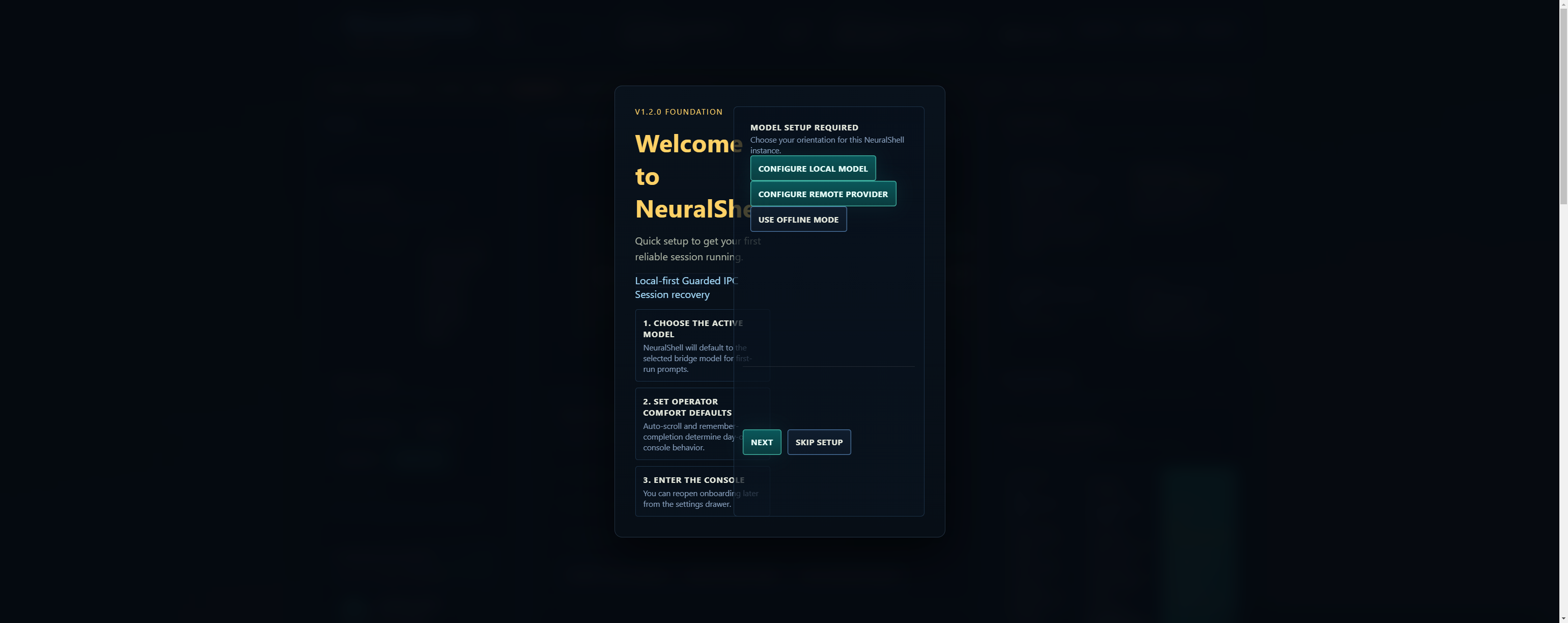
Task: Choose Configure Remote Provider
Action: coord(823,194)
